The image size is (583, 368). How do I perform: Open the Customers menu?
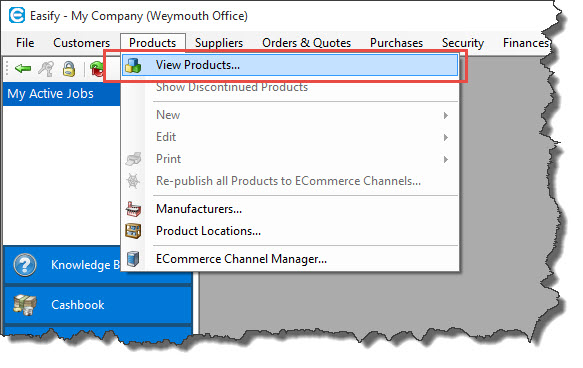[x=81, y=43]
